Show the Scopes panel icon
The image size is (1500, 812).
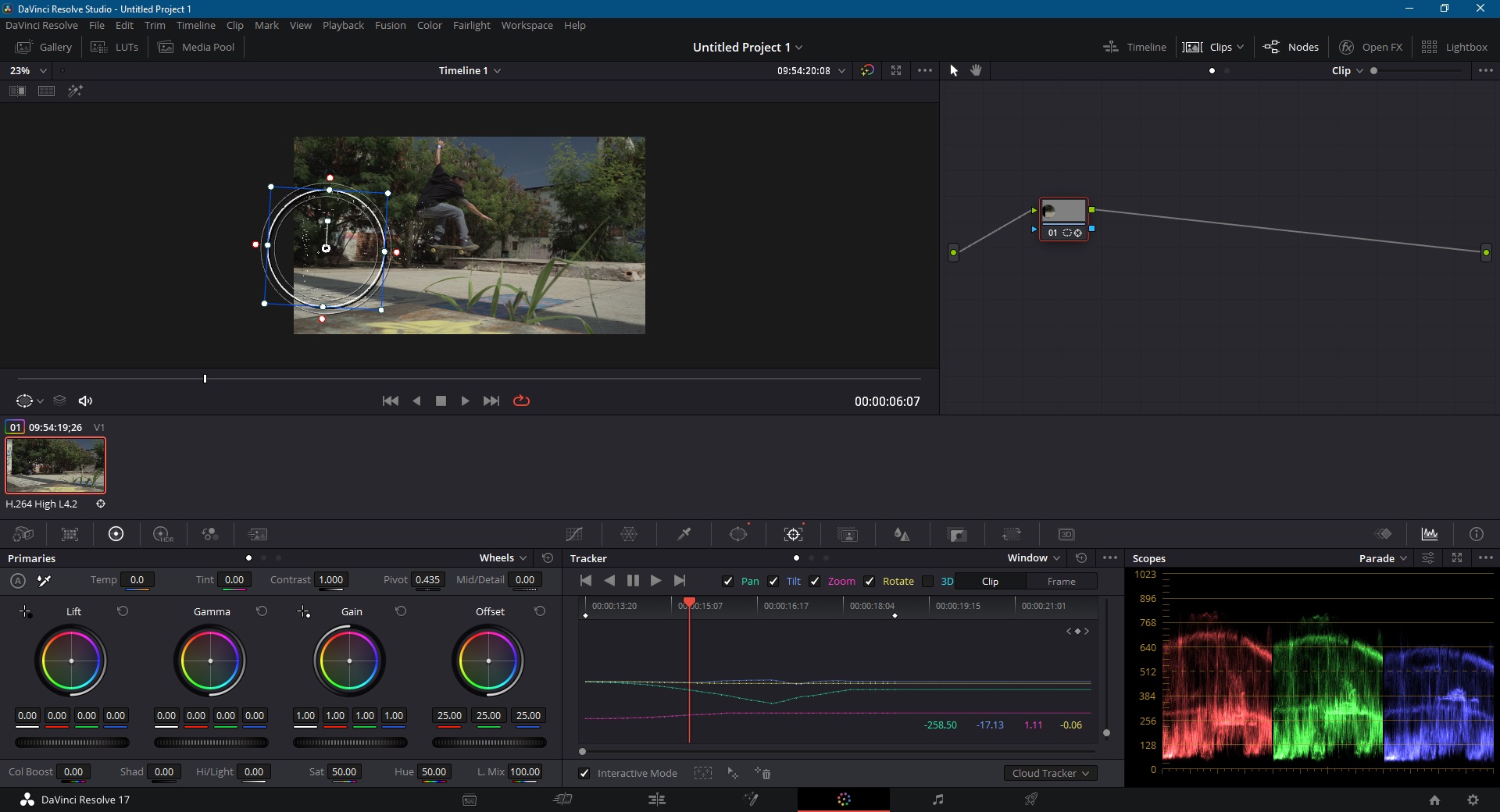click(x=1430, y=534)
